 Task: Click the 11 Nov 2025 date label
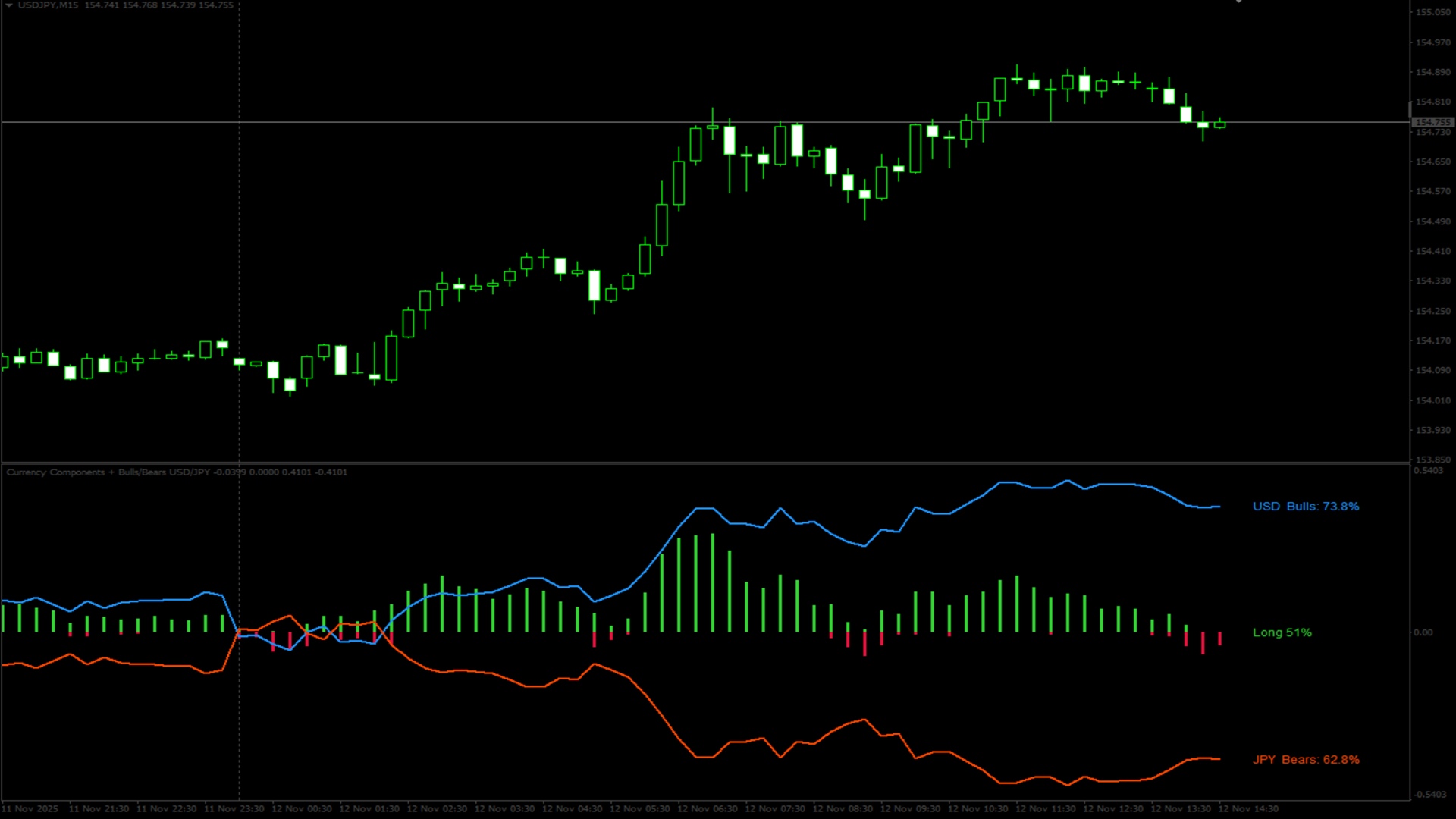tap(30, 809)
